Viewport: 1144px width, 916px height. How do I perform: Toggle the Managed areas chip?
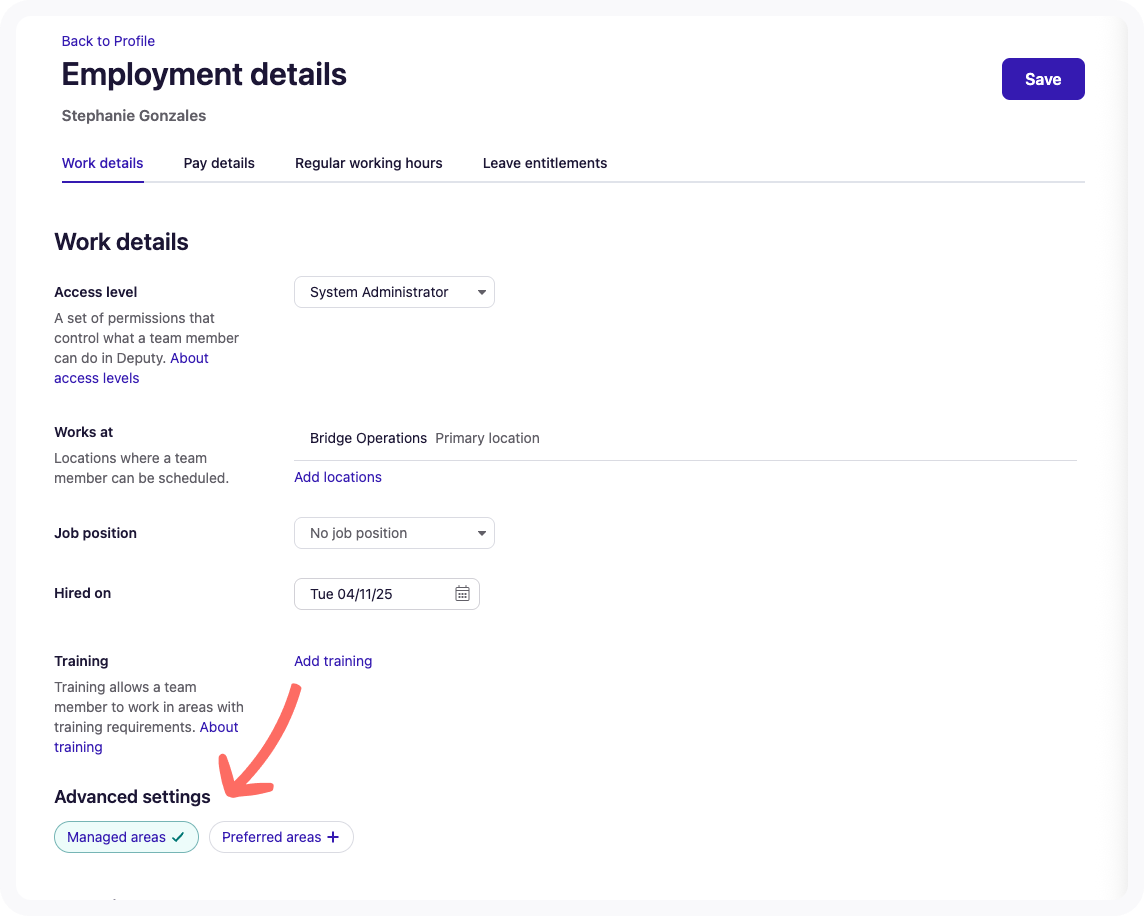pos(126,837)
